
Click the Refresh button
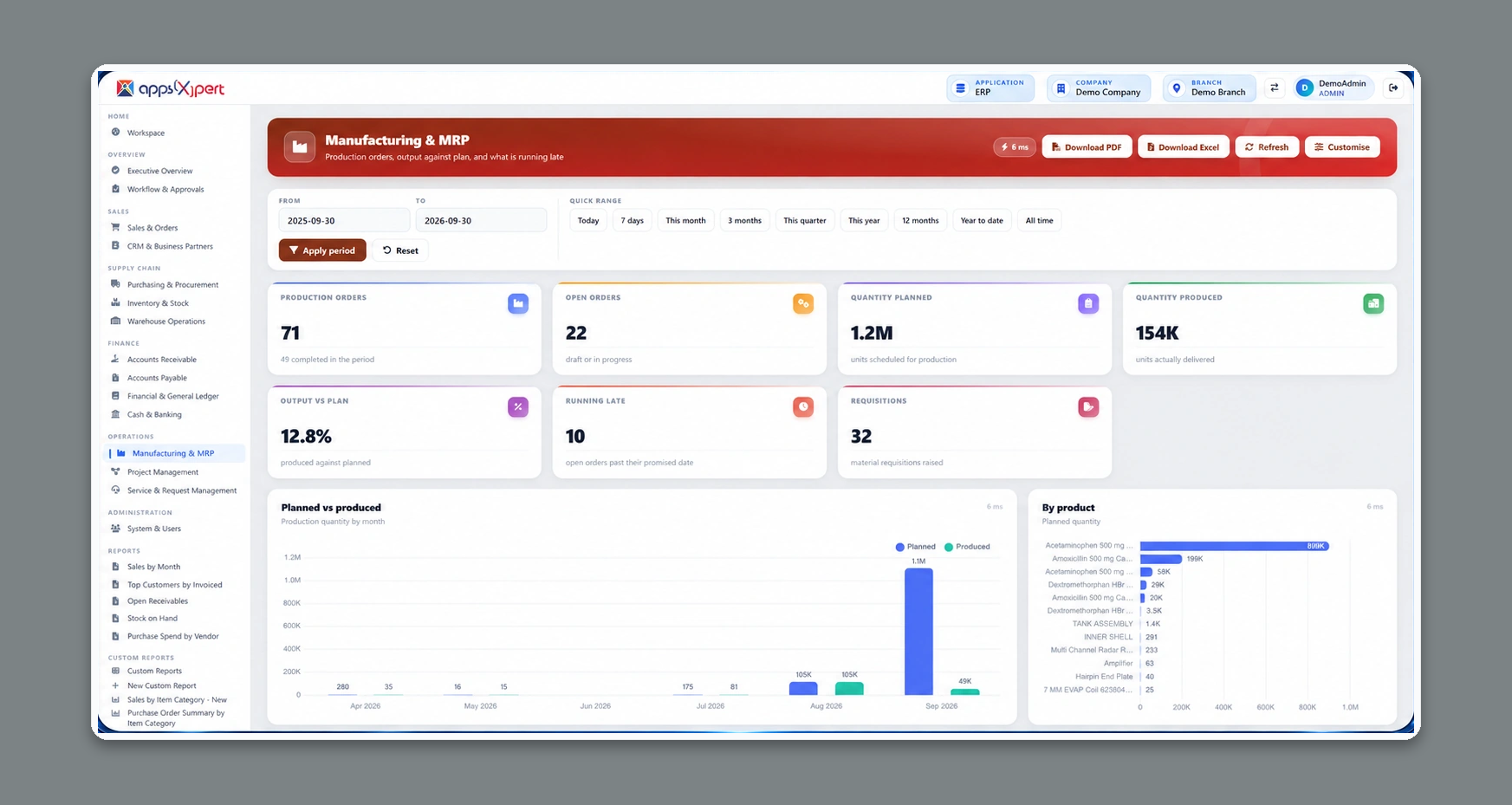1267,147
